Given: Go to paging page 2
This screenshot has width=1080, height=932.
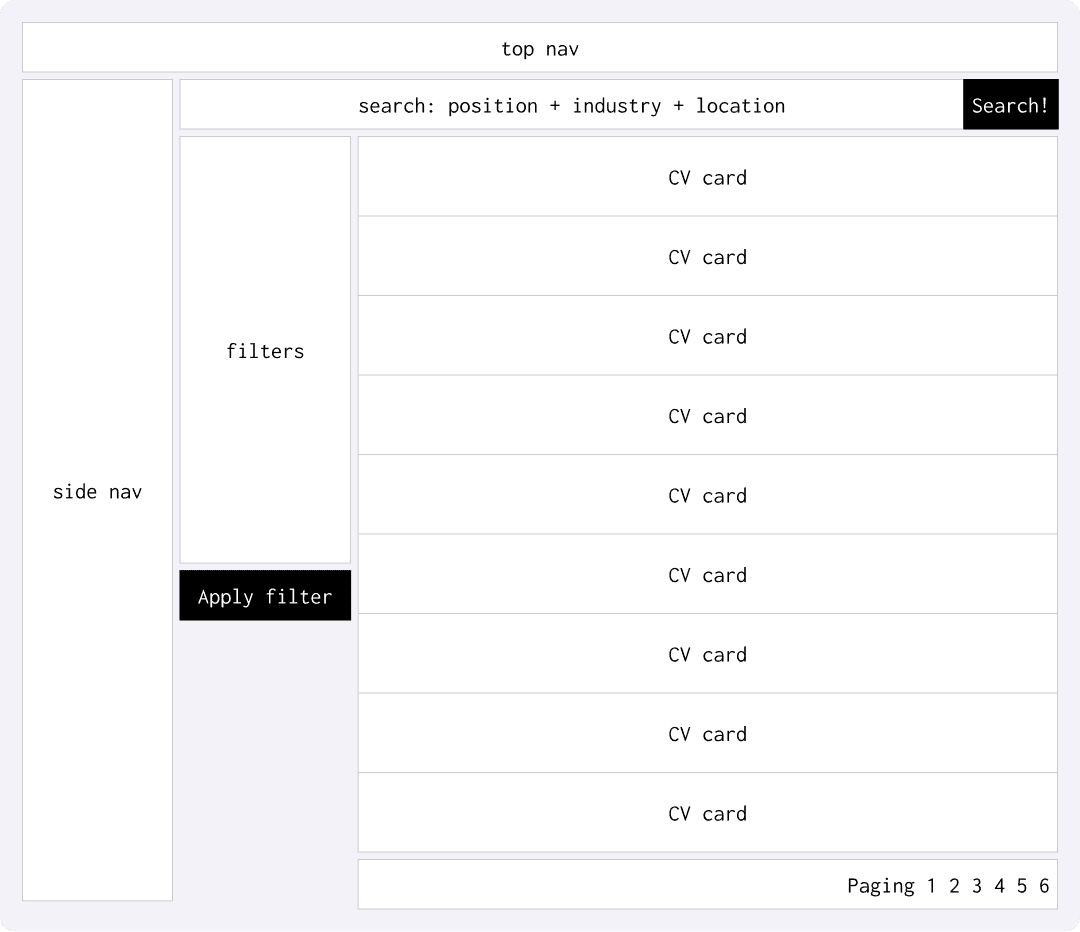Looking at the screenshot, I should (954, 886).
